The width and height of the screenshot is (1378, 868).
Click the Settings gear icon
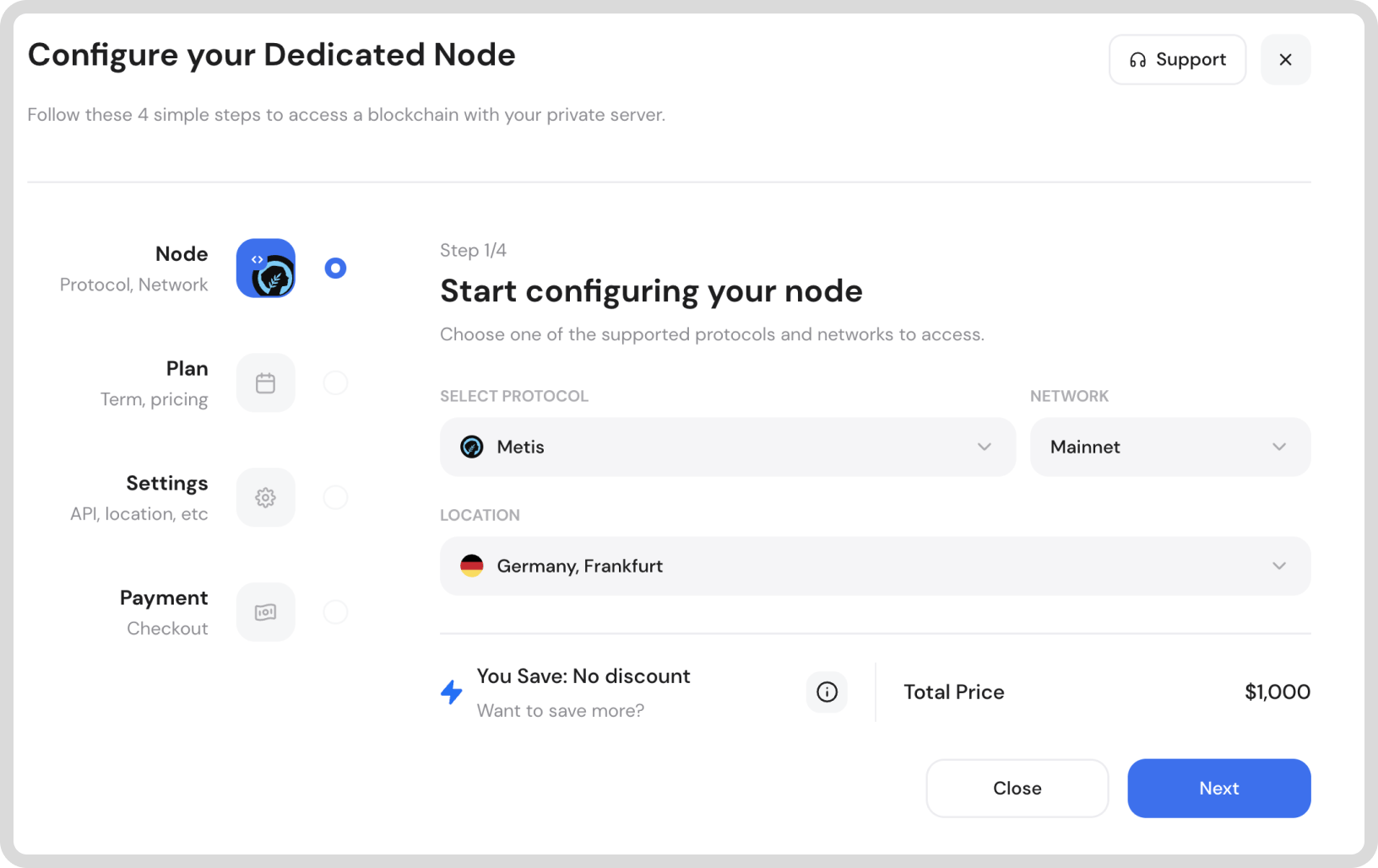pos(265,497)
